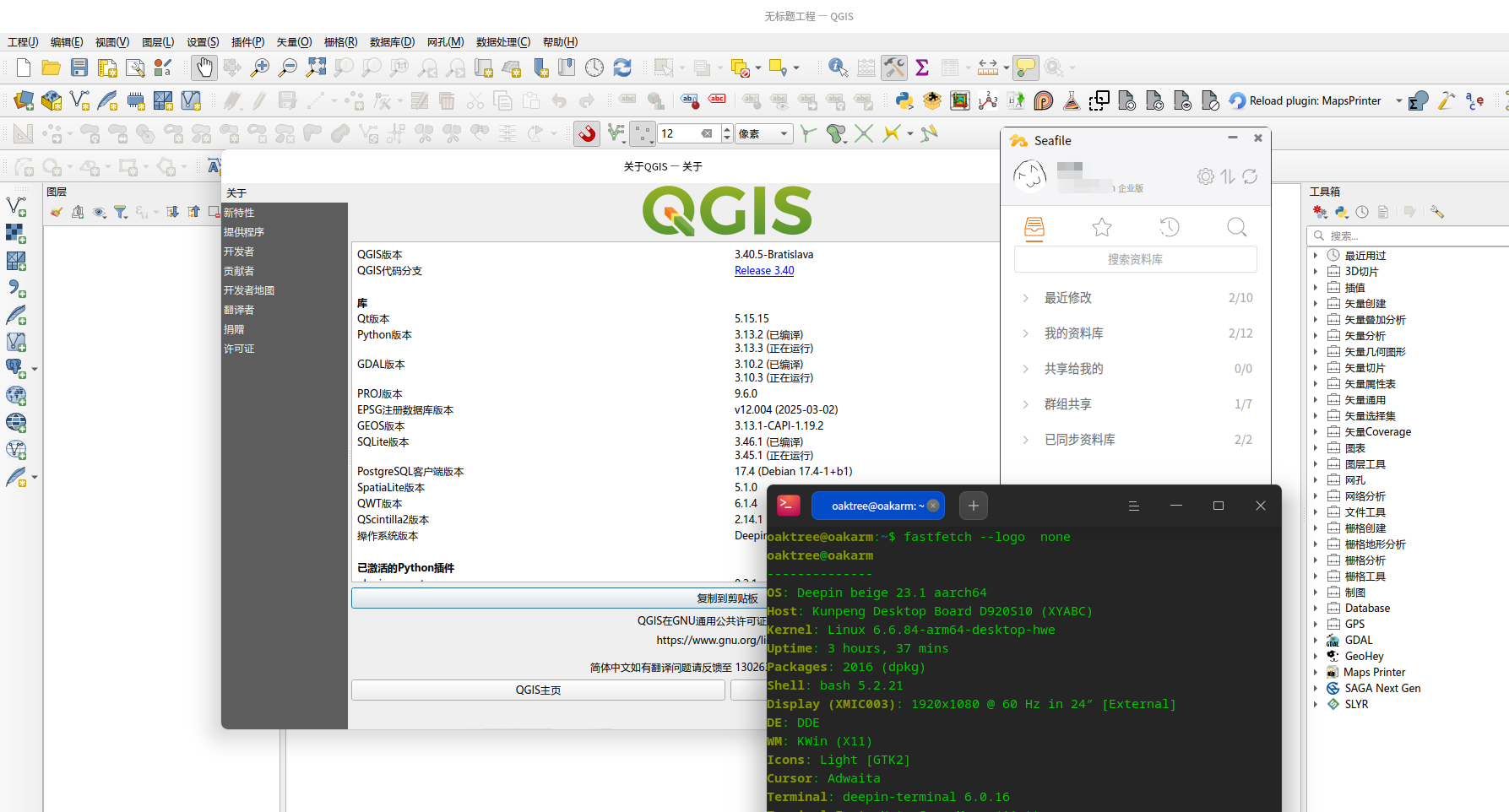The width and height of the screenshot is (1509, 812).
Task: Open the Seafile search tab icon
Action: (x=1237, y=227)
